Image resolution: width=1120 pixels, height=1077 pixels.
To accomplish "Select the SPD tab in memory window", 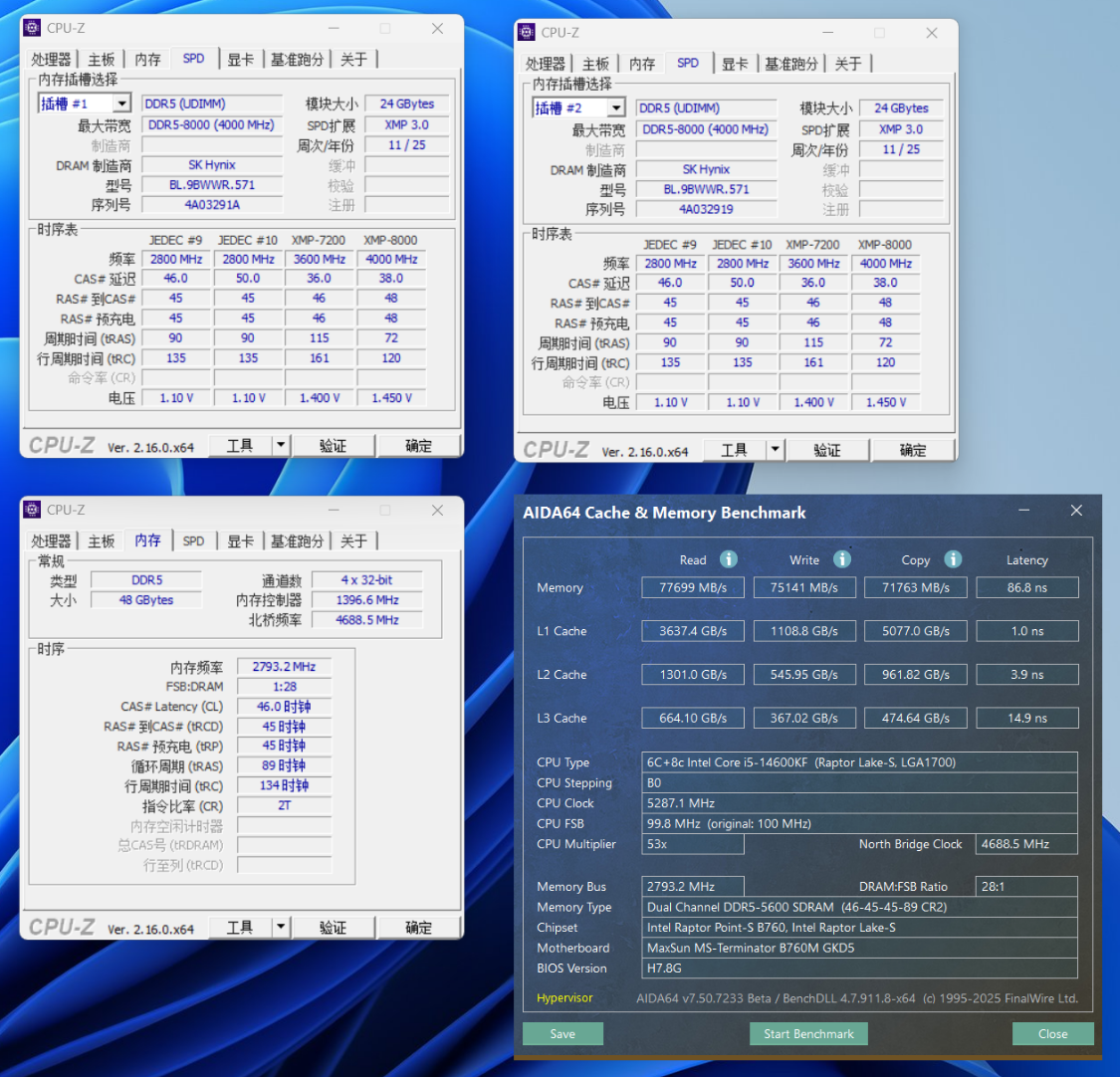I will coord(193,540).
